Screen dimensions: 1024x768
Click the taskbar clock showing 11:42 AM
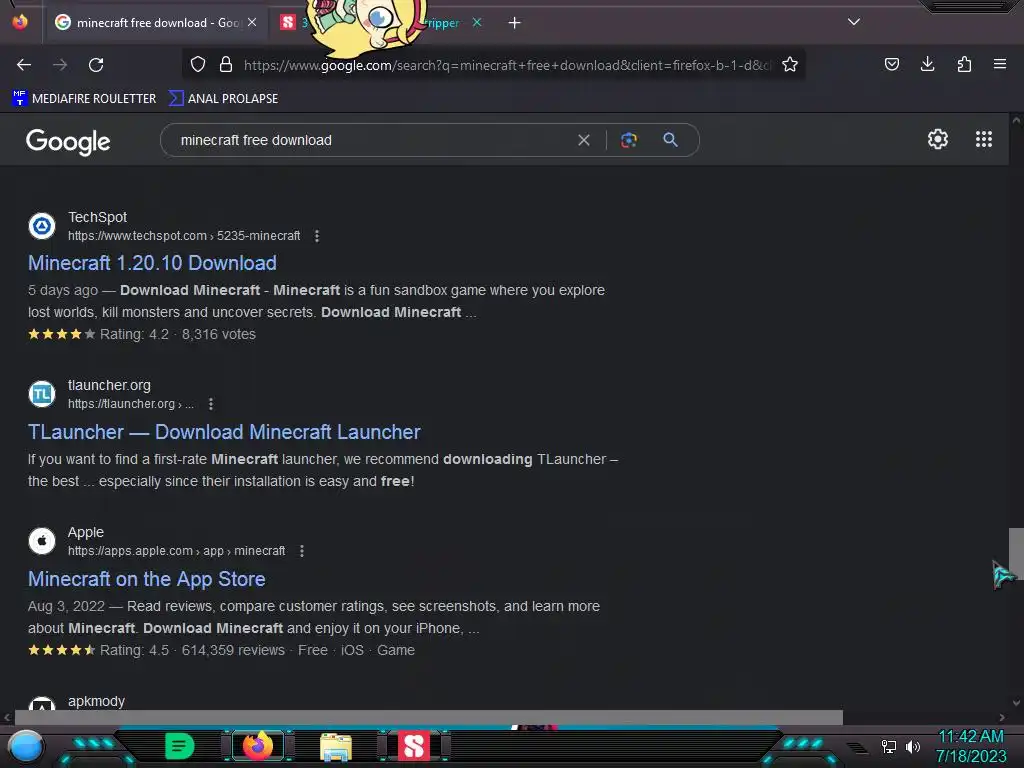click(971, 737)
